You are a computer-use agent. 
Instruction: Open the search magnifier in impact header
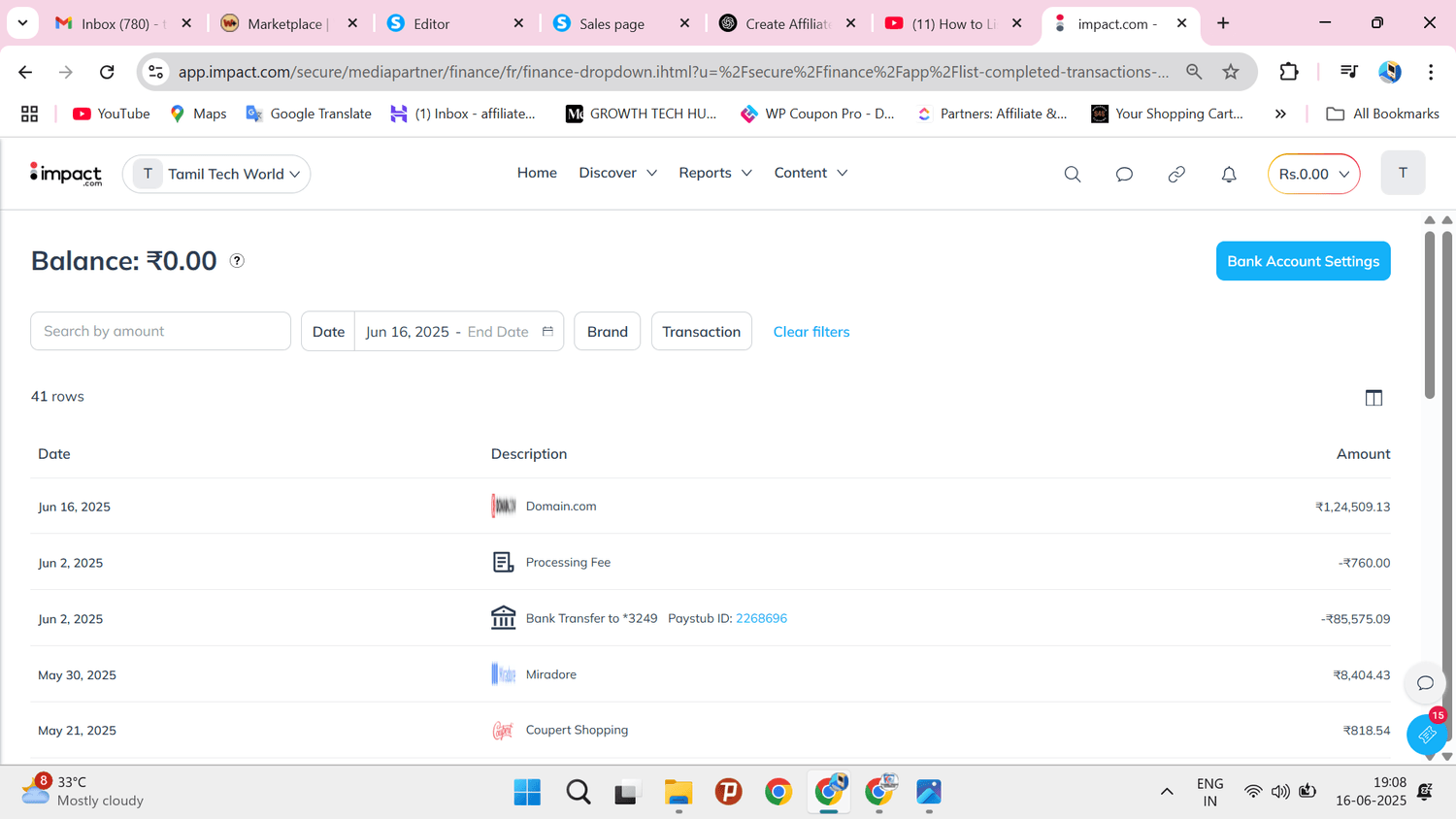pyautogui.click(x=1072, y=174)
